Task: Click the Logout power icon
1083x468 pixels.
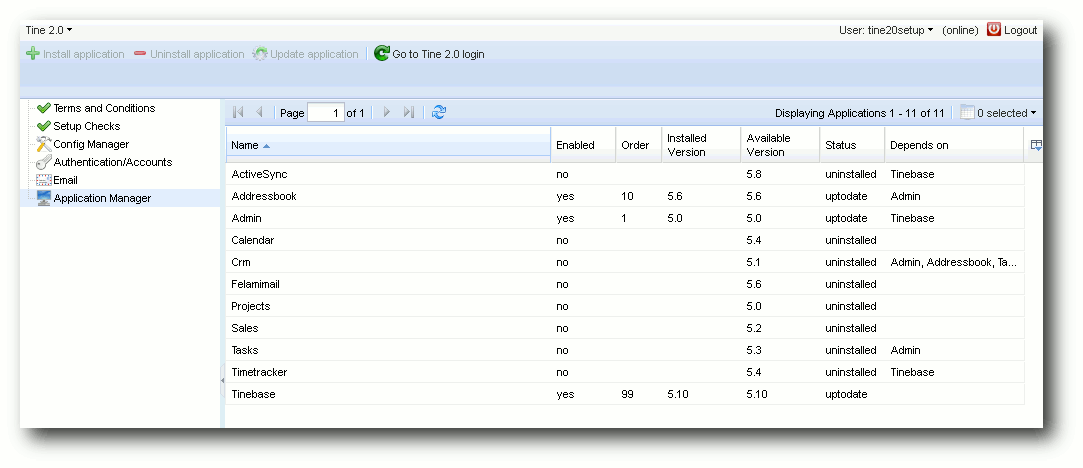Action: [994, 30]
